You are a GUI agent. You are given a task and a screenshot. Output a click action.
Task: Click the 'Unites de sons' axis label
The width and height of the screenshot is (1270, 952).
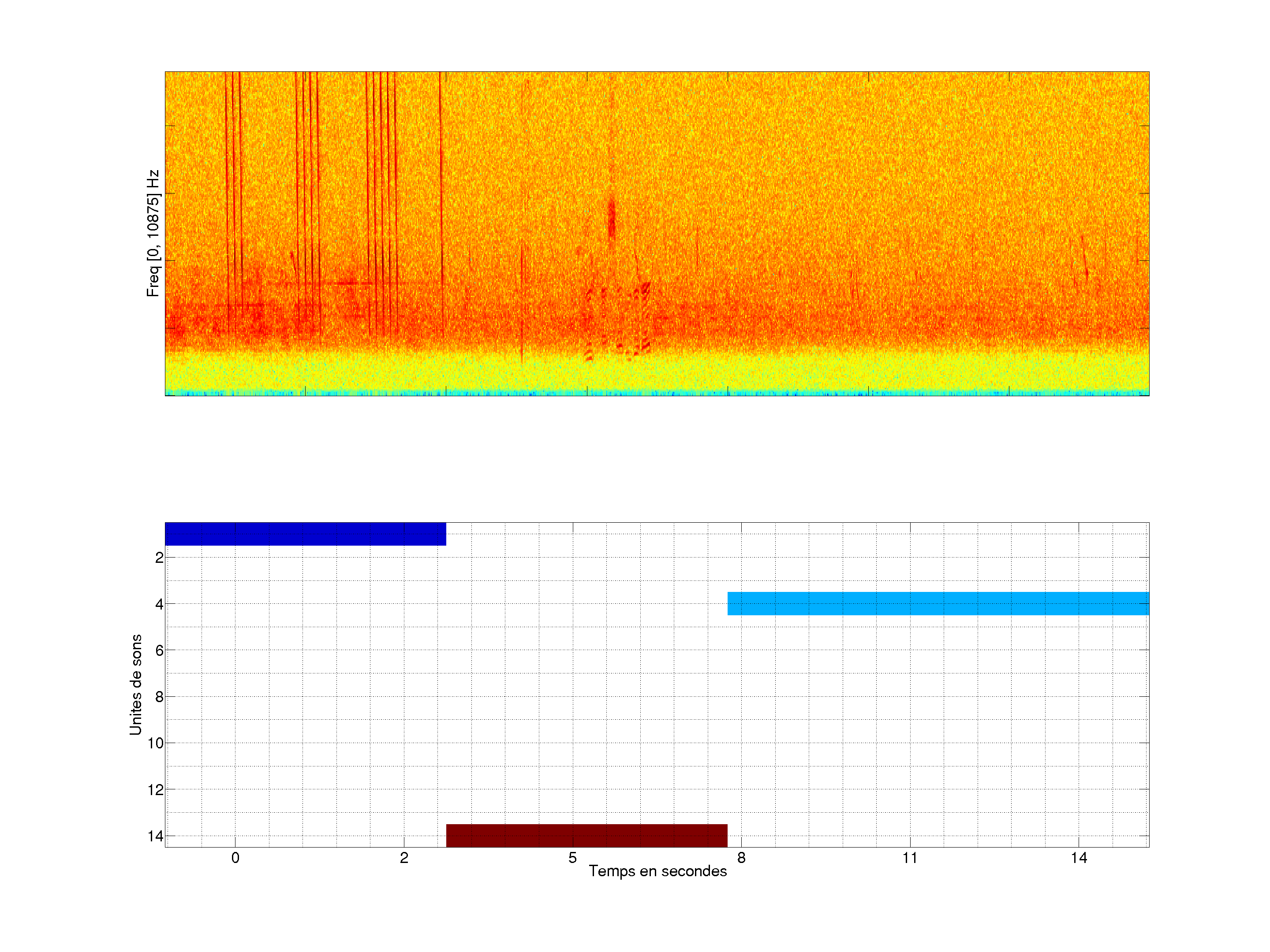pos(135,684)
